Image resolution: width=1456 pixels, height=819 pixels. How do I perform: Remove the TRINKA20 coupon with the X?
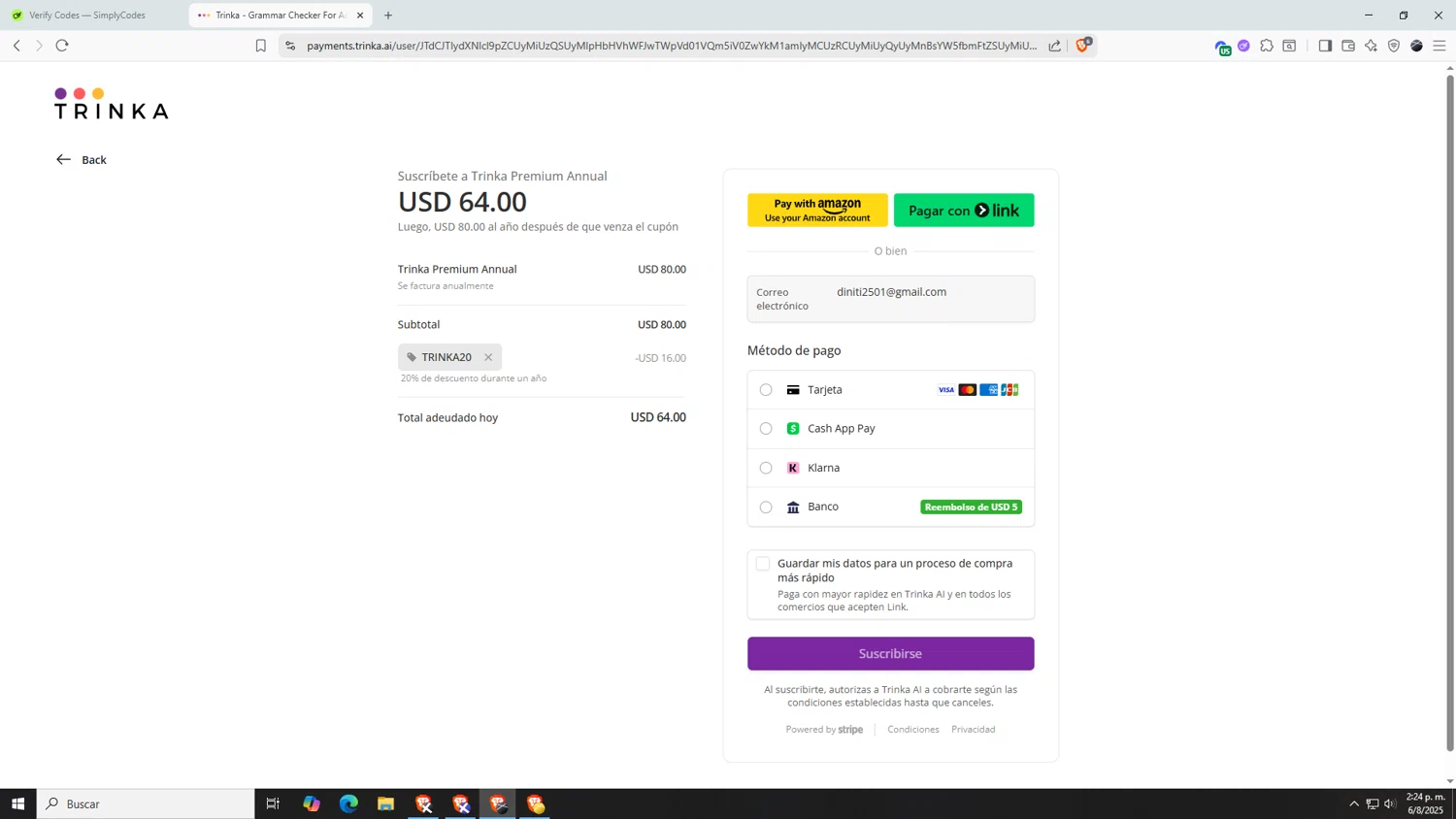(488, 357)
